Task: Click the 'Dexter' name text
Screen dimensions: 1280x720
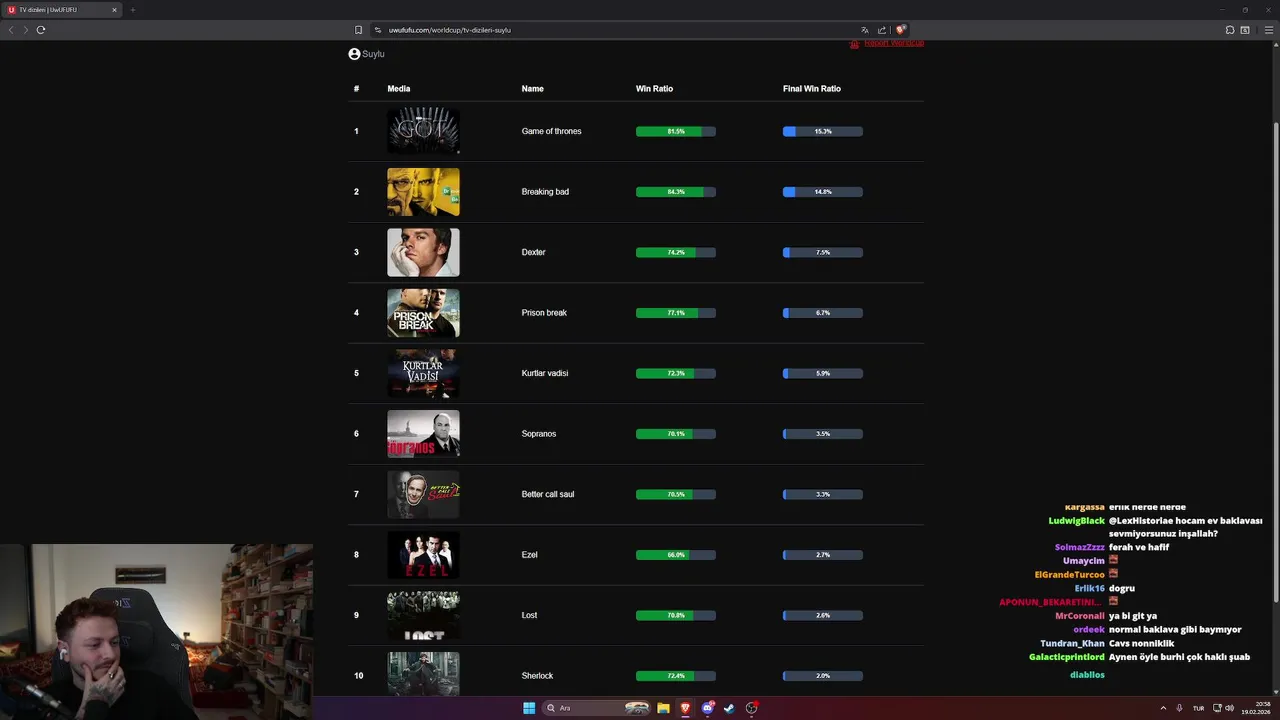Action: [x=533, y=252]
